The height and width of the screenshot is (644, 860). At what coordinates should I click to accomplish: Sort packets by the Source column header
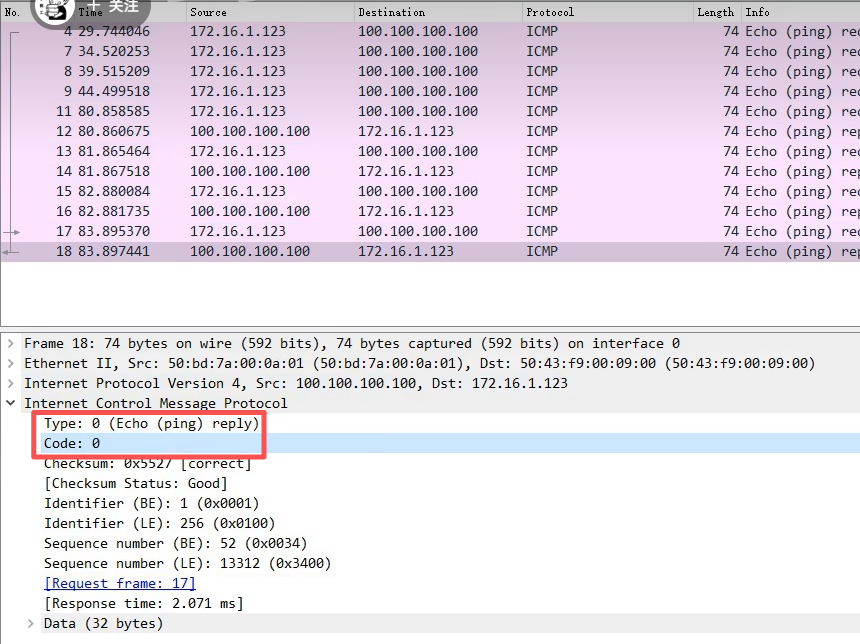pyautogui.click(x=270, y=12)
